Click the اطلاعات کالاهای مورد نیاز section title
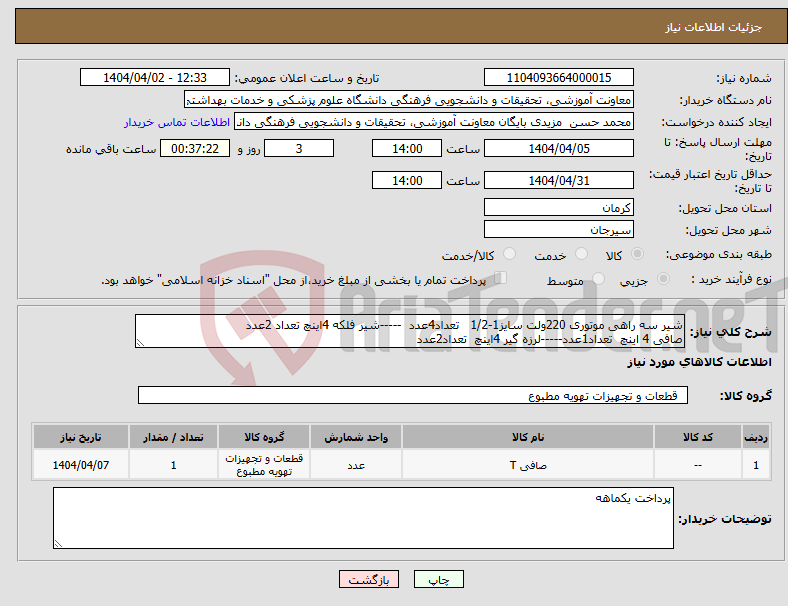 point(699,362)
